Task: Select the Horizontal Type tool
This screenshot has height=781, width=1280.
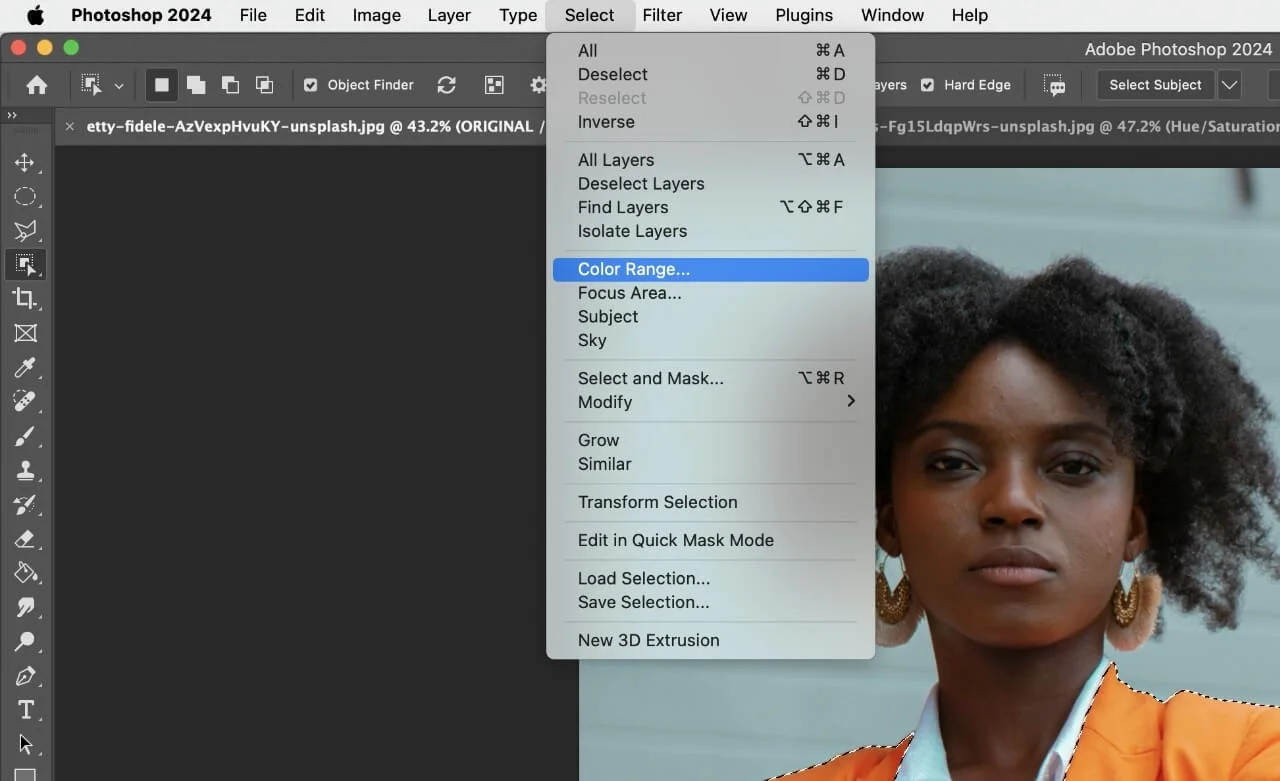Action: tap(25, 710)
